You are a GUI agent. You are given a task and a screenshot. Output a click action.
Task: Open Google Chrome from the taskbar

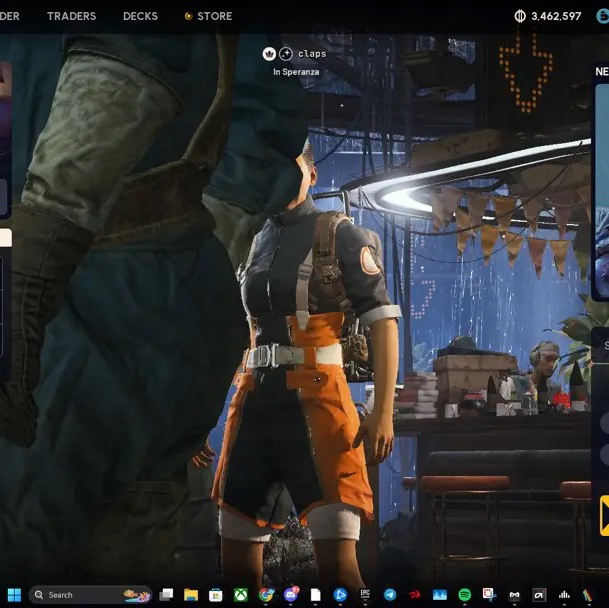266,594
